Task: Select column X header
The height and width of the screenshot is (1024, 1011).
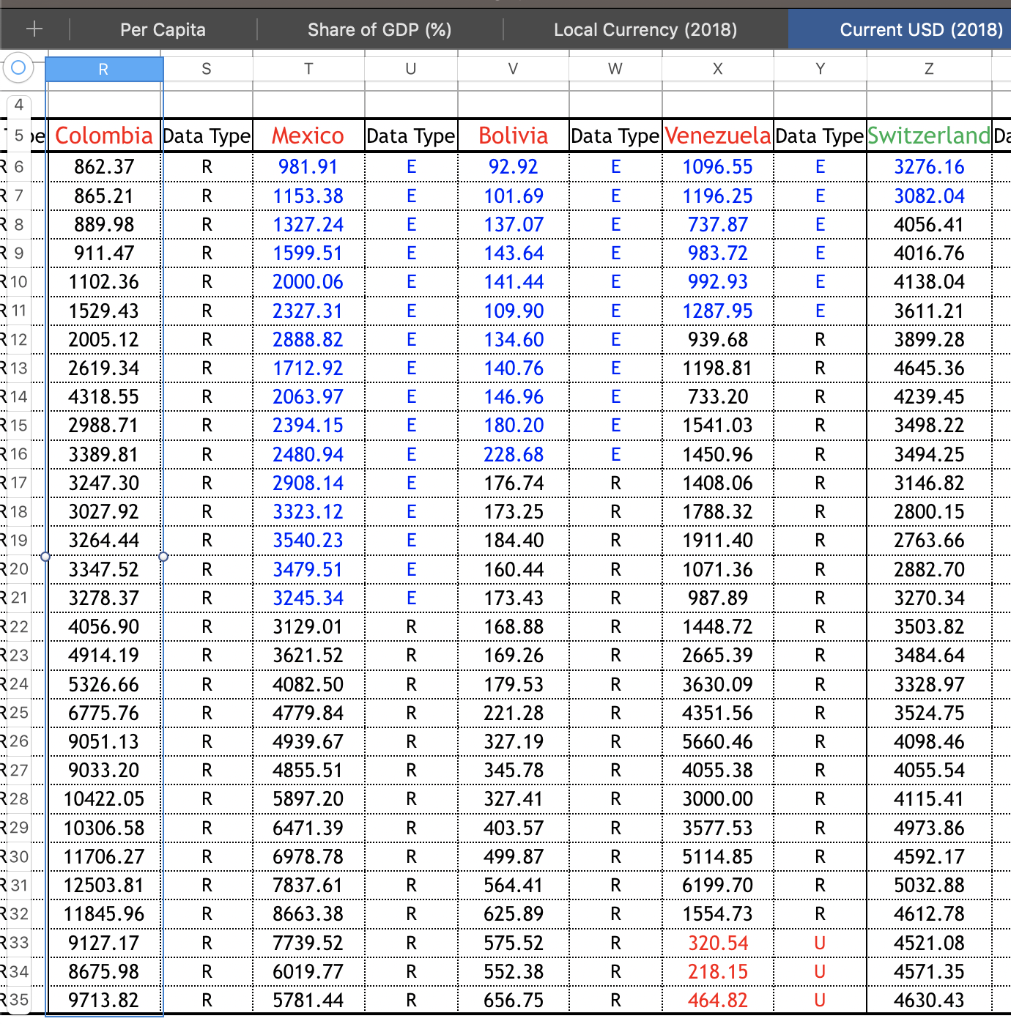Action: coord(717,69)
